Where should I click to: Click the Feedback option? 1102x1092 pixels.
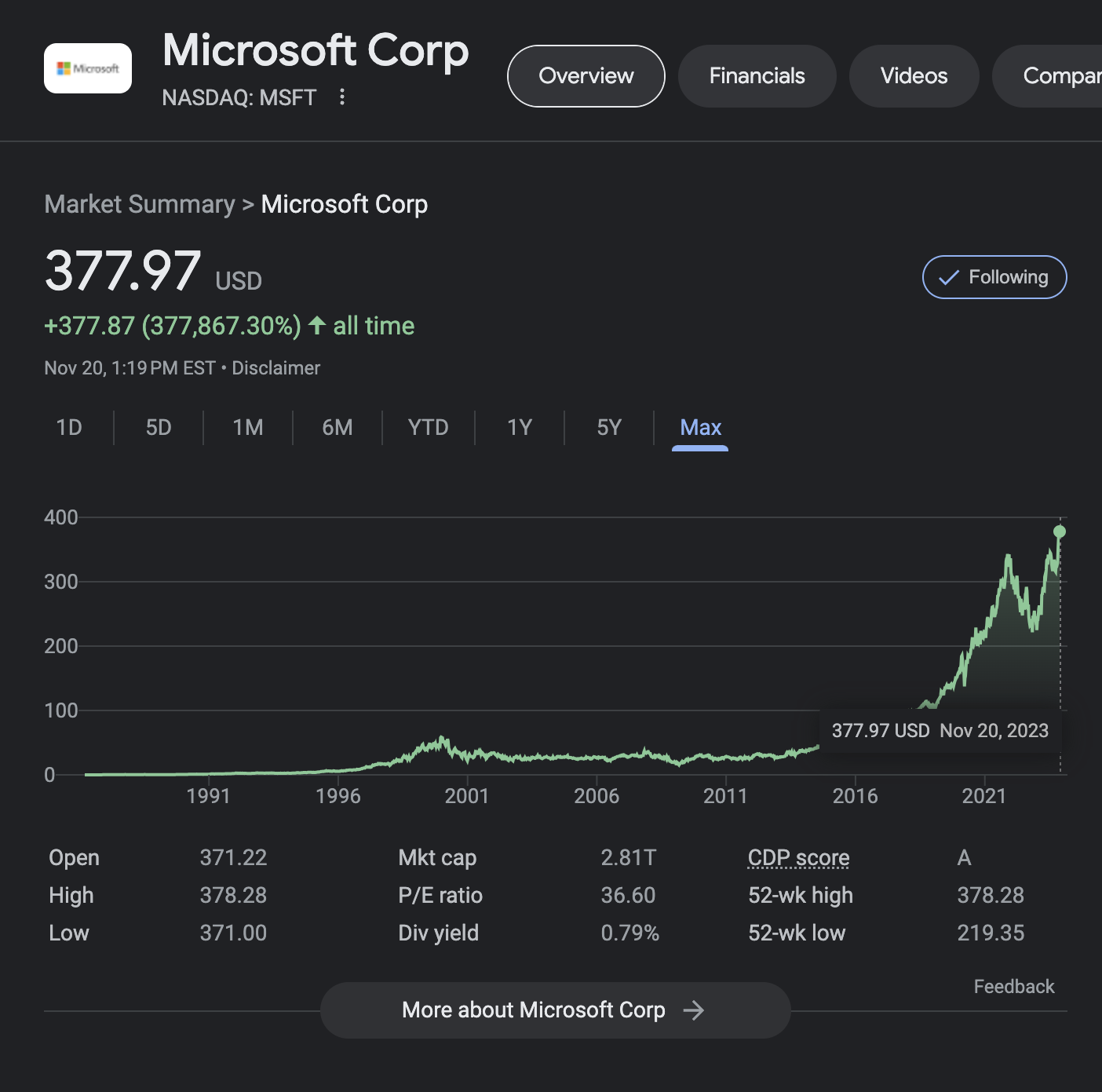(x=1013, y=986)
